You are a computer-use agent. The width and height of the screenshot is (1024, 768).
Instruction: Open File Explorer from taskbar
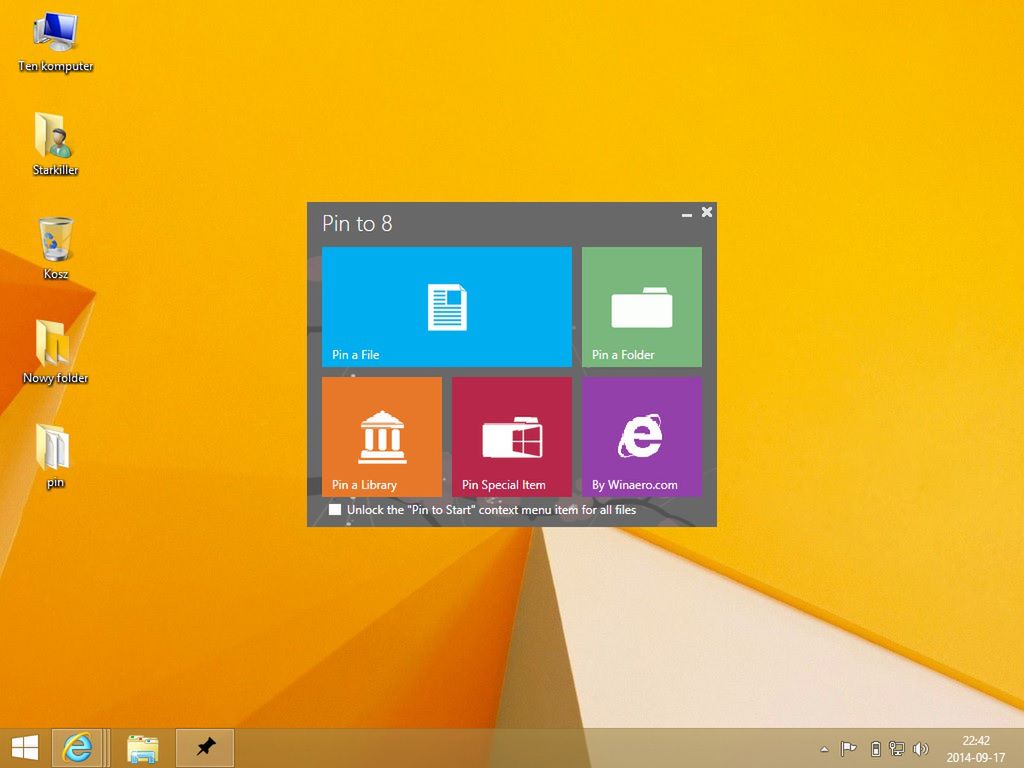point(142,748)
